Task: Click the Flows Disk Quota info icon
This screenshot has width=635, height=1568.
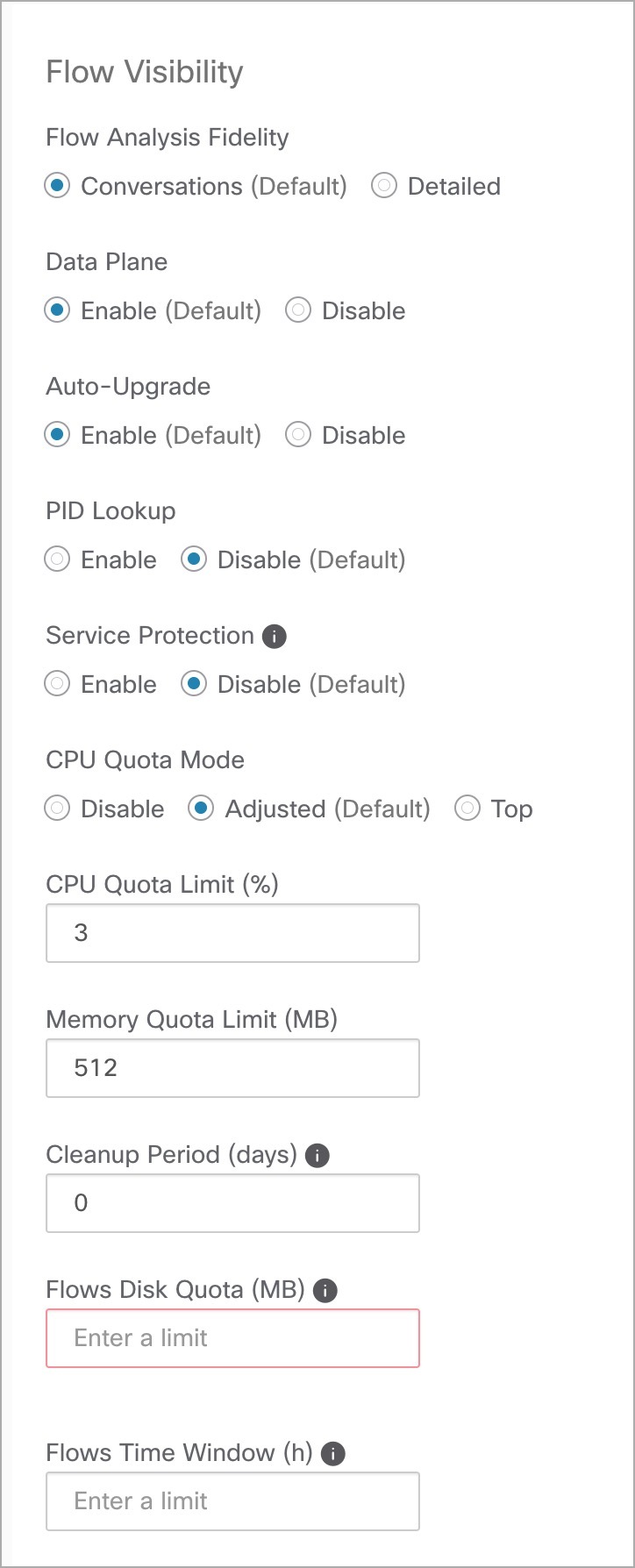Action: tap(325, 1291)
